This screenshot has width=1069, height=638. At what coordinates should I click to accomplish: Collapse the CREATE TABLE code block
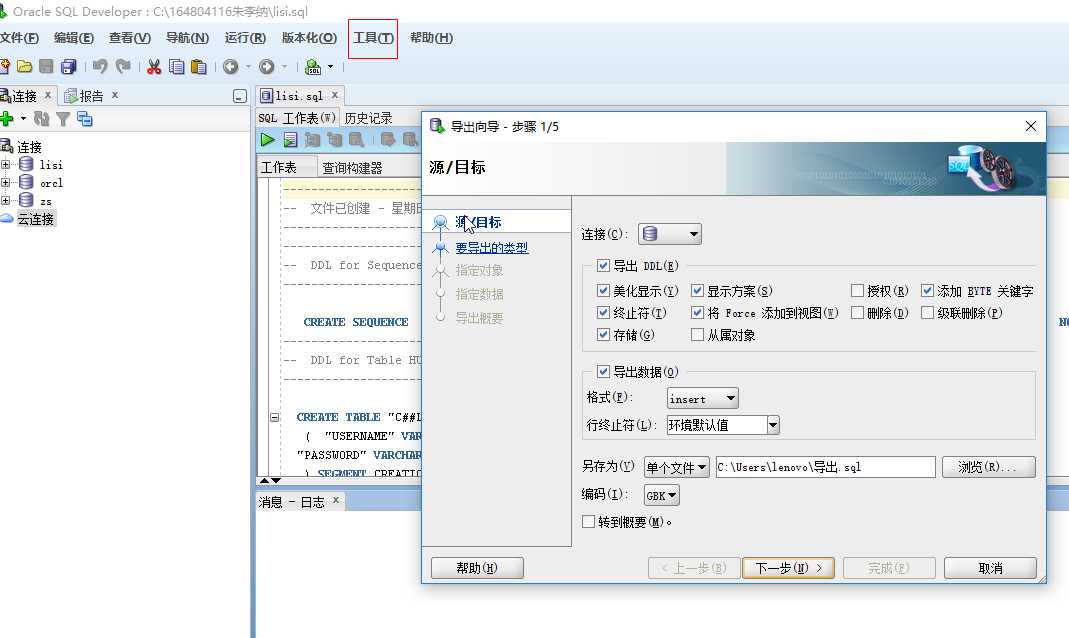coord(274,416)
